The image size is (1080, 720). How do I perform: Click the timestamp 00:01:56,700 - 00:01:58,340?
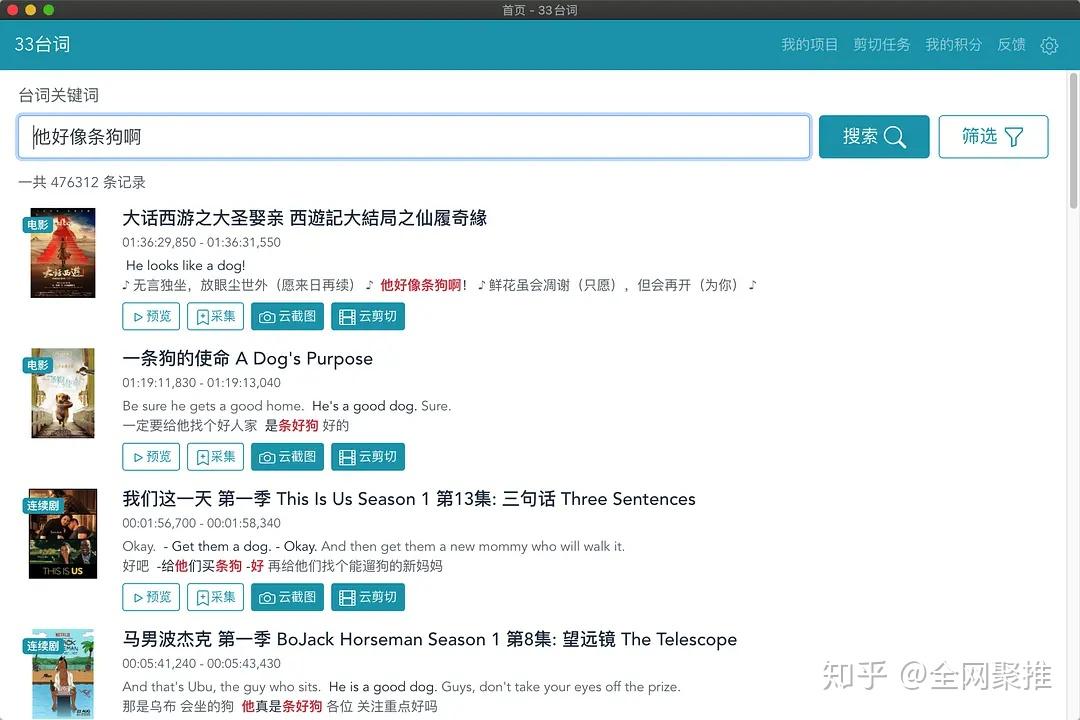tap(202, 524)
